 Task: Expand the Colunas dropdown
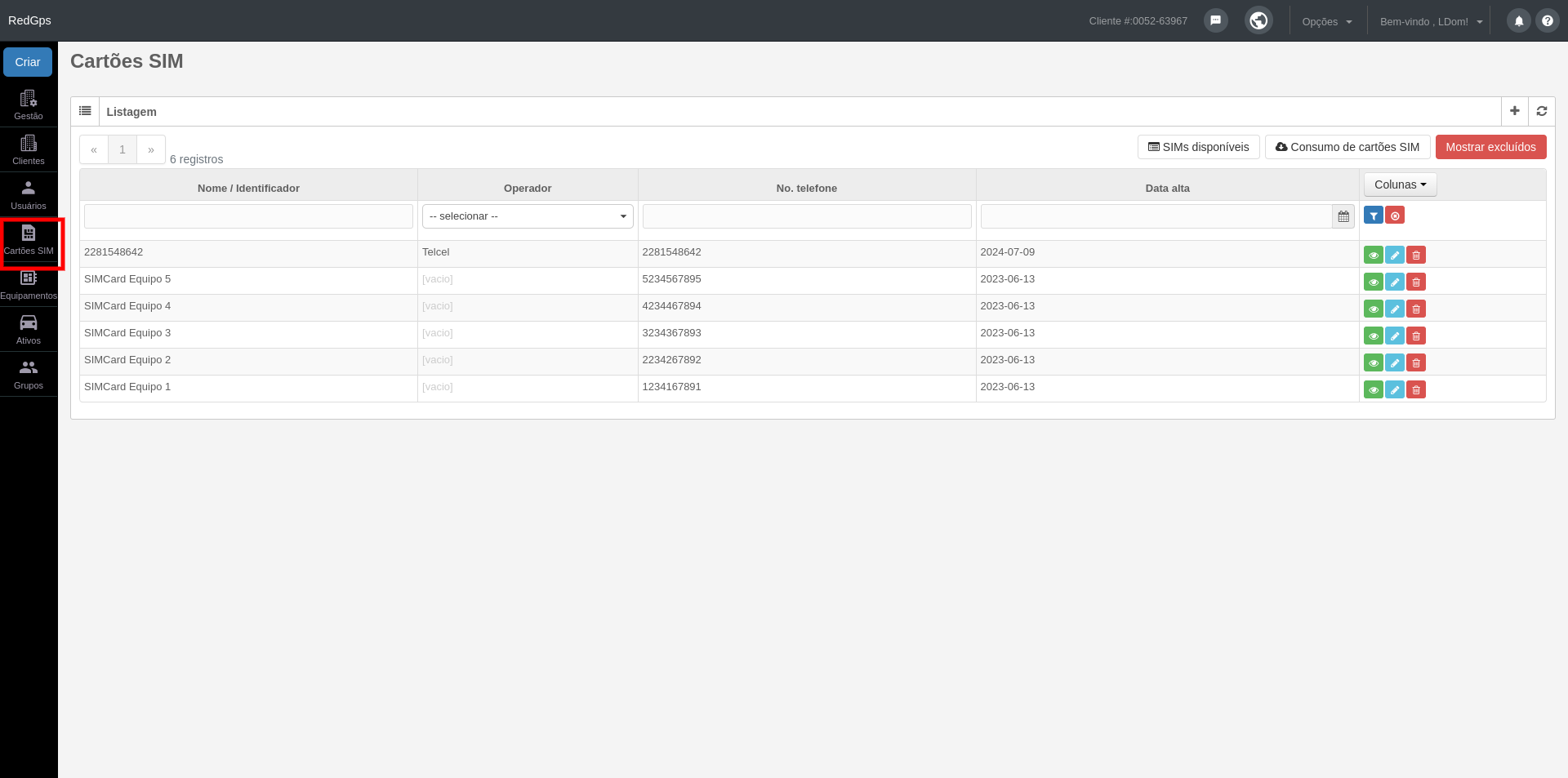point(1400,184)
